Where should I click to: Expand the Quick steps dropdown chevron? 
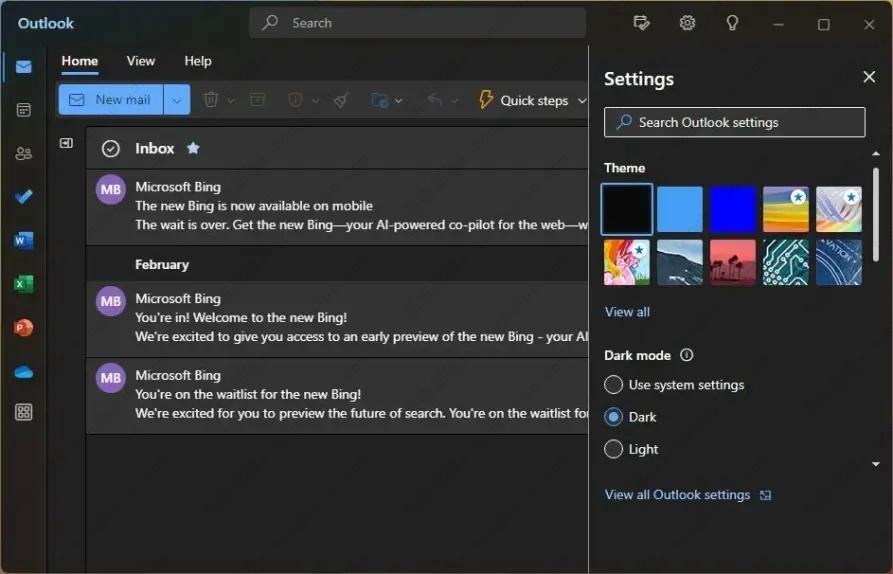coord(581,101)
